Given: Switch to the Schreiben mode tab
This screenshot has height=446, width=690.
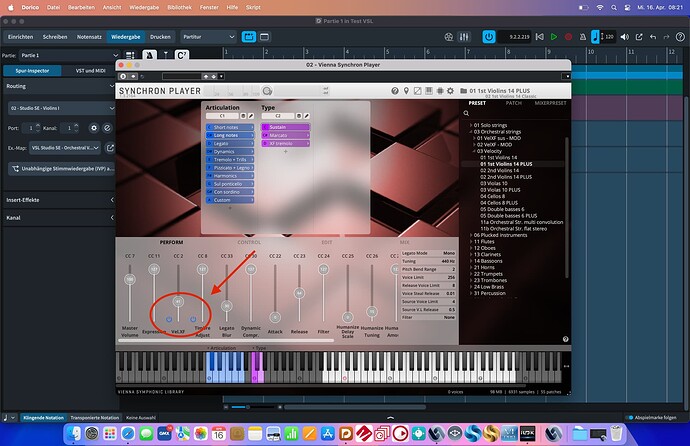Looking at the screenshot, I should pos(55,37).
